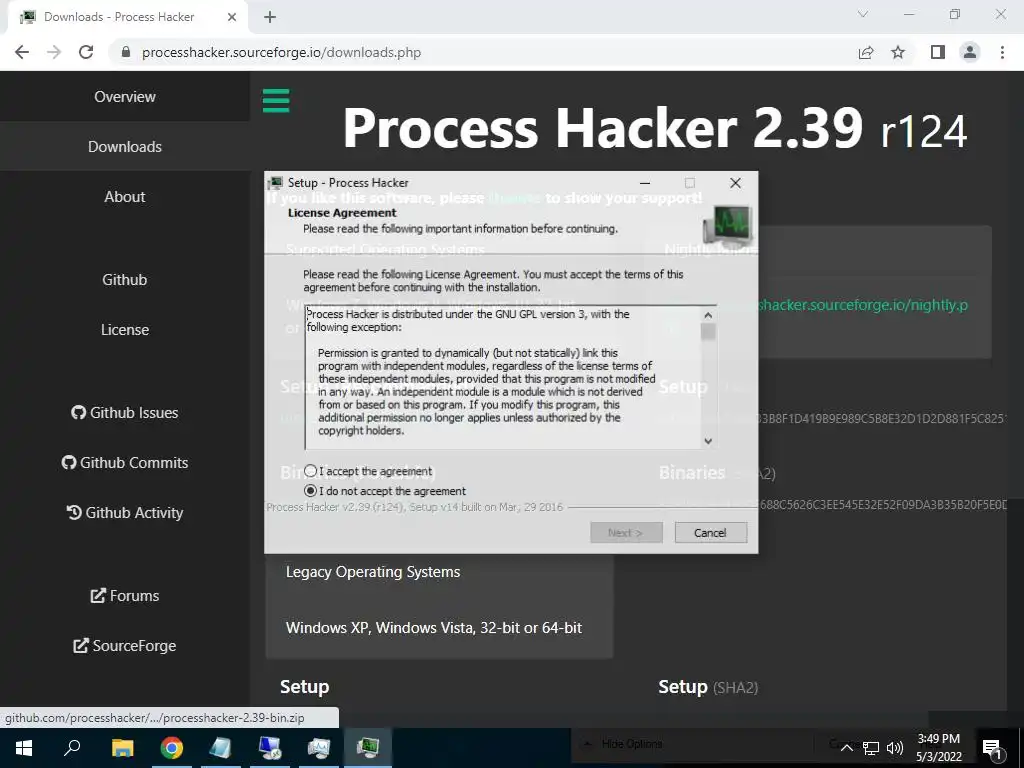This screenshot has height=768, width=1024.
Task: Click the site lock security icon
Action: (x=126, y=52)
